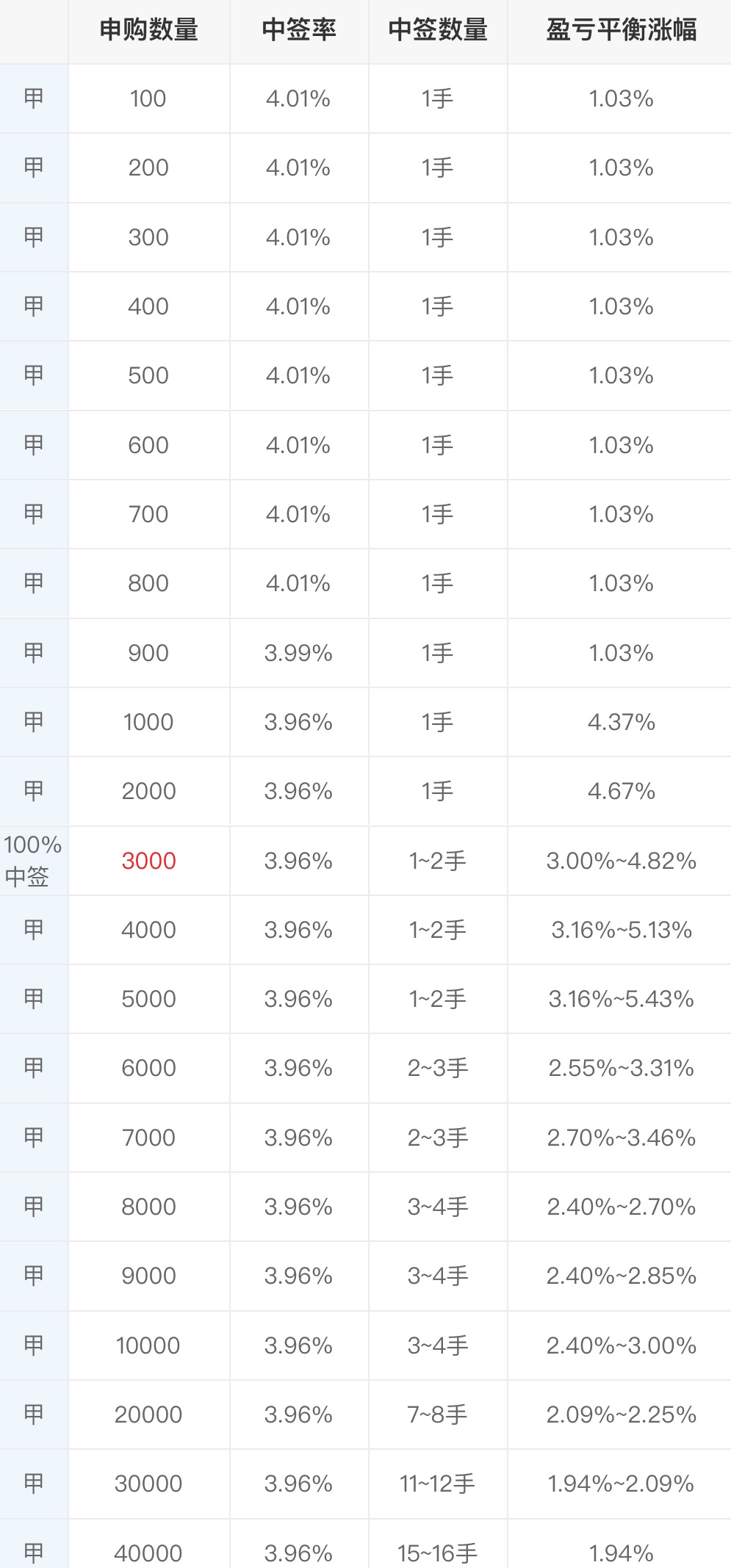Click the 3.99% winning rate cell
731x1568 pixels.
tap(298, 653)
